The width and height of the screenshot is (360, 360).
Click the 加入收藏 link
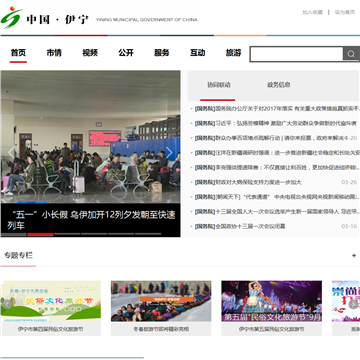click(x=313, y=12)
